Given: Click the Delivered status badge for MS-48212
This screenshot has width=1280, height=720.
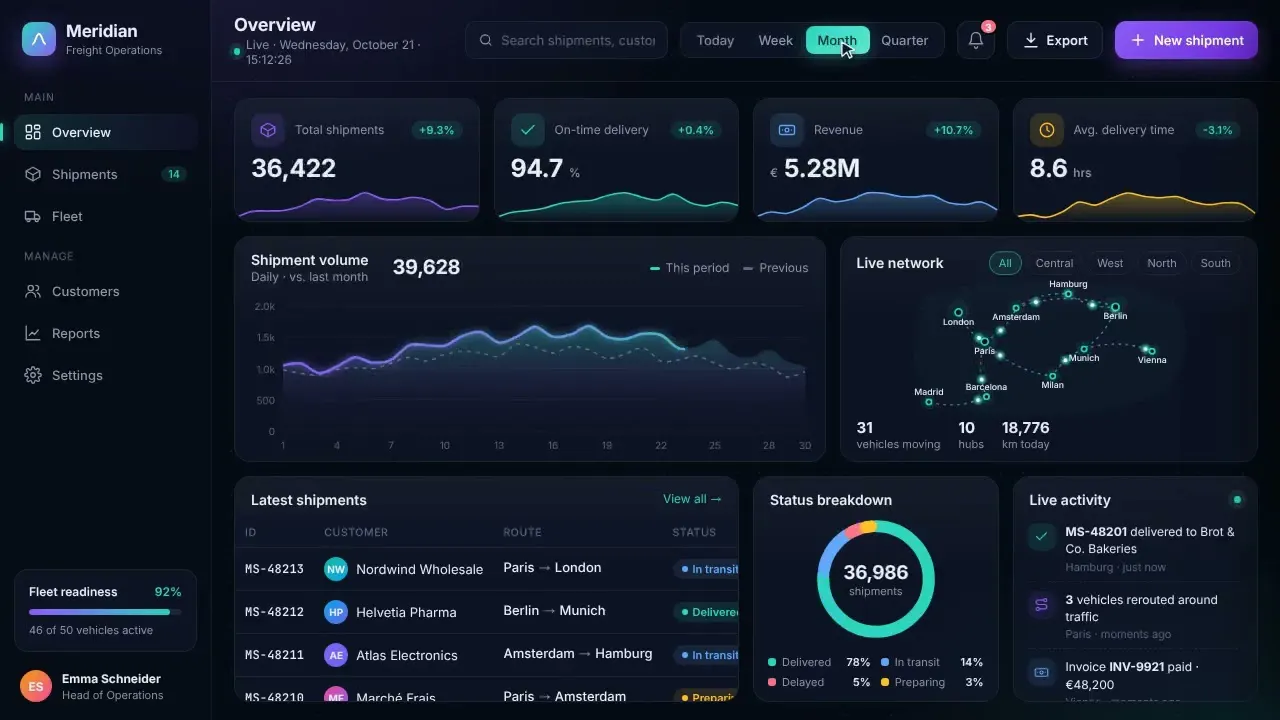Looking at the screenshot, I should click(x=706, y=612).
